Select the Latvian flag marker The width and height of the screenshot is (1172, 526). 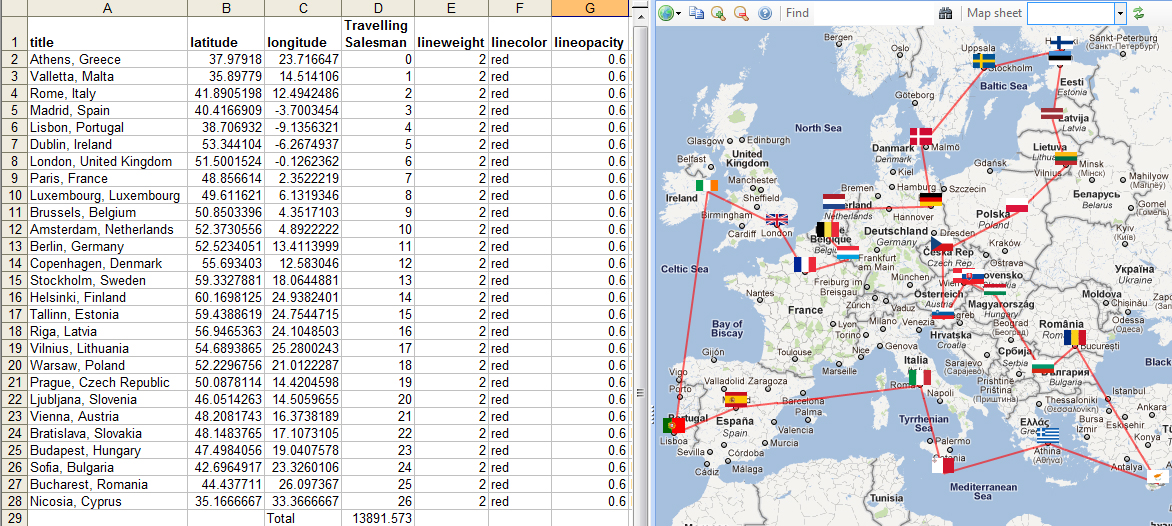click(1052, 114)
